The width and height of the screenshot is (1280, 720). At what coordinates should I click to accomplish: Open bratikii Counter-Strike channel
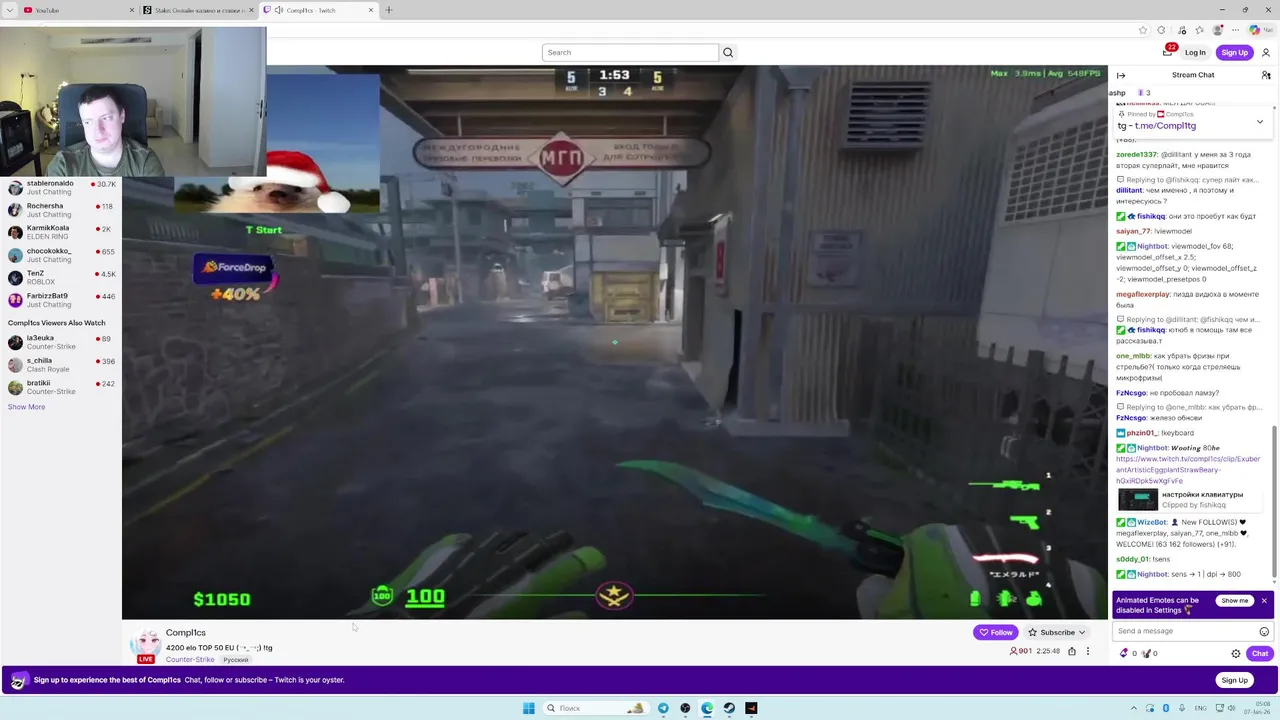pyautogui.click(x=61, y=387)
